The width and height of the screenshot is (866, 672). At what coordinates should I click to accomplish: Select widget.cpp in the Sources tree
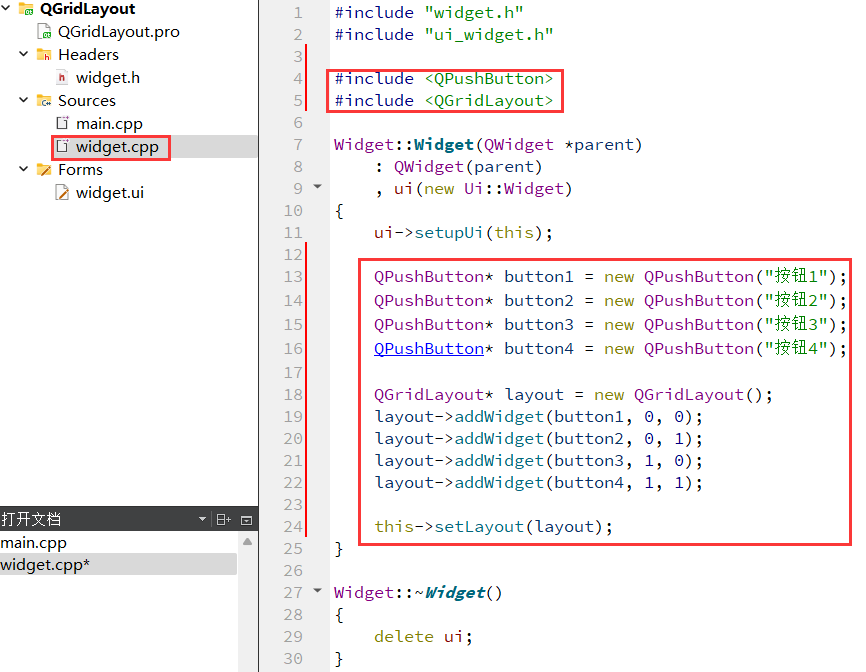pyautogui.click(x=117, y=147)
